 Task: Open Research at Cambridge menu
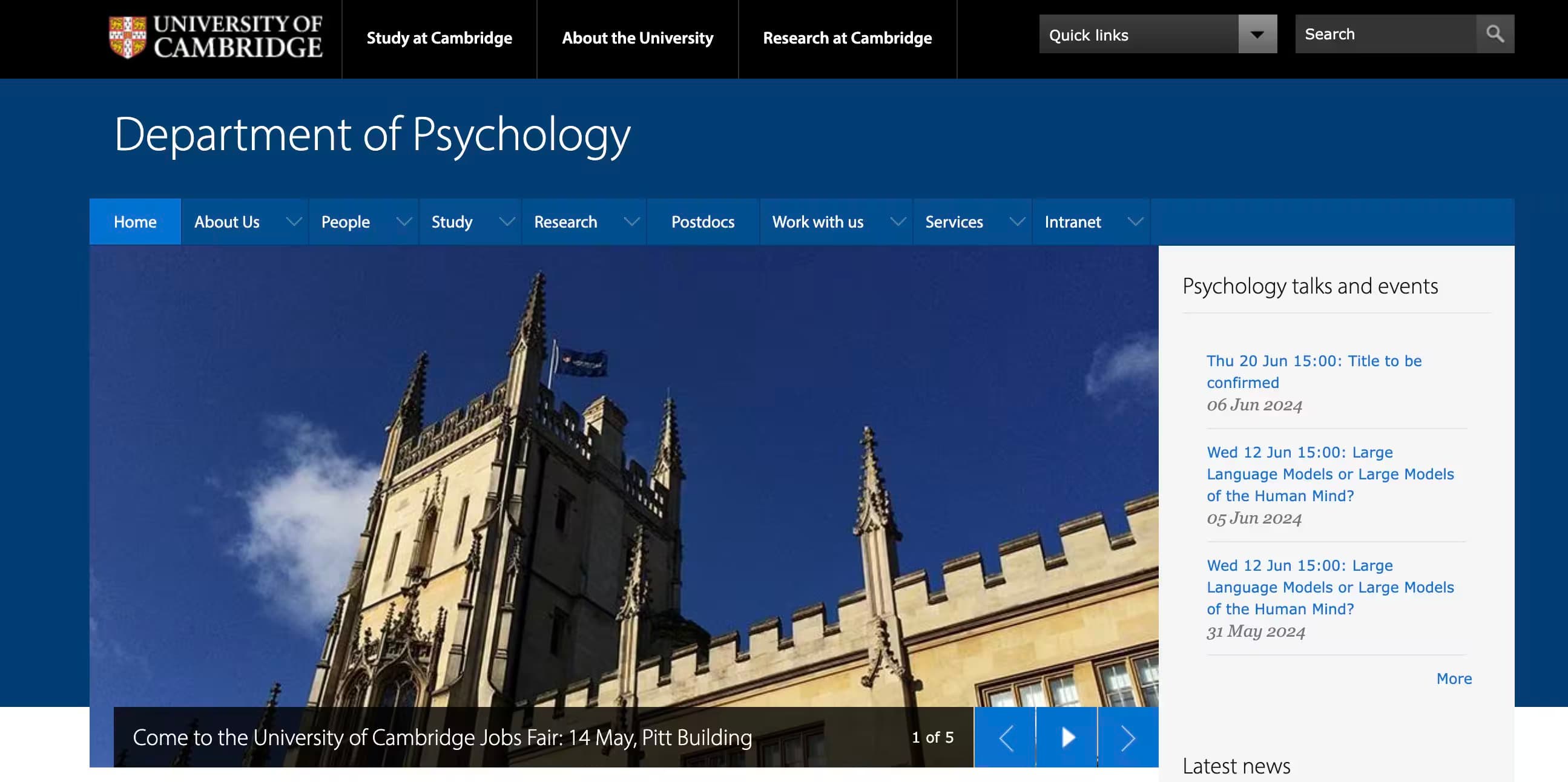pyautogui.click(x=848, y=38)
